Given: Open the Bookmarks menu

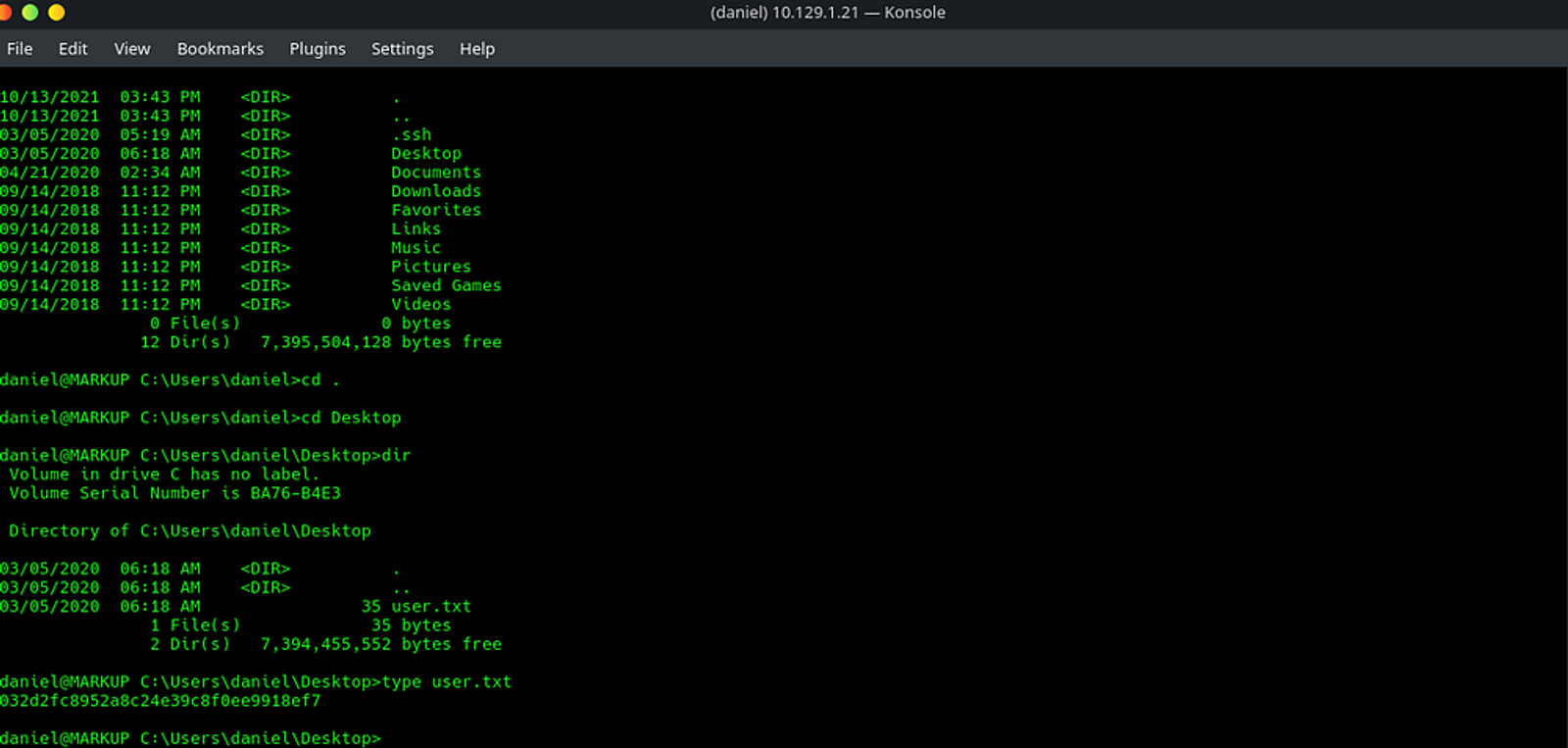Looking at the screenshot, I should click(x=220, y=49).
